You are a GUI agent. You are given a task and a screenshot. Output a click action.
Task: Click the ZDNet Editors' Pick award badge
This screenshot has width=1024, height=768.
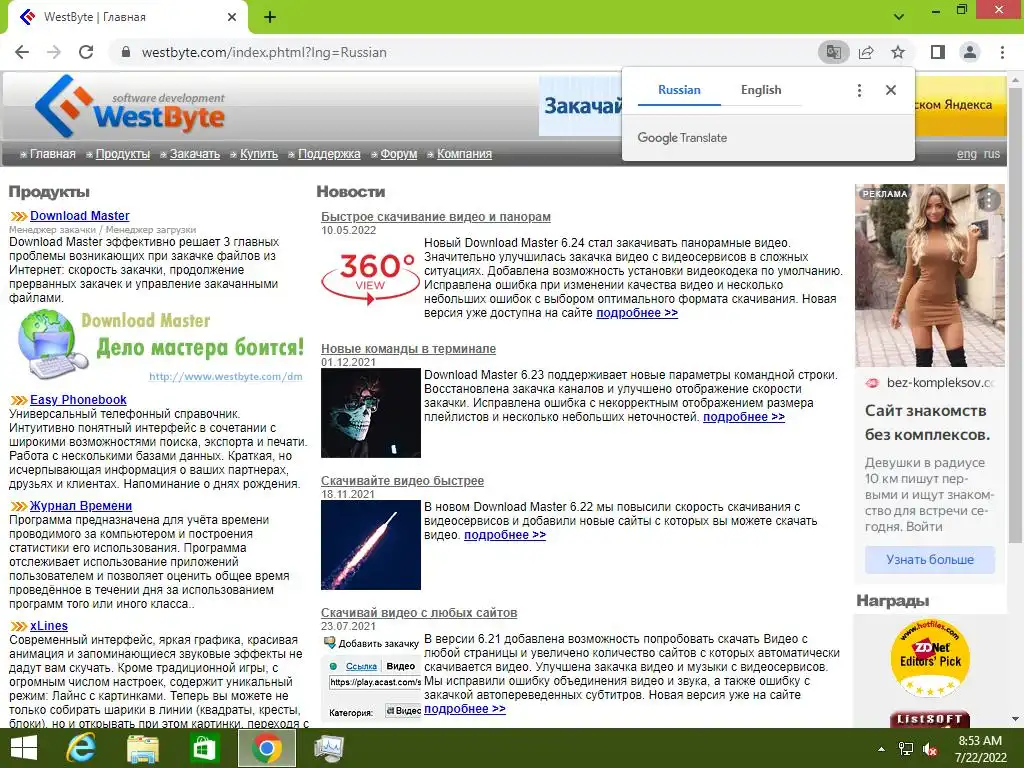[929, 658]
